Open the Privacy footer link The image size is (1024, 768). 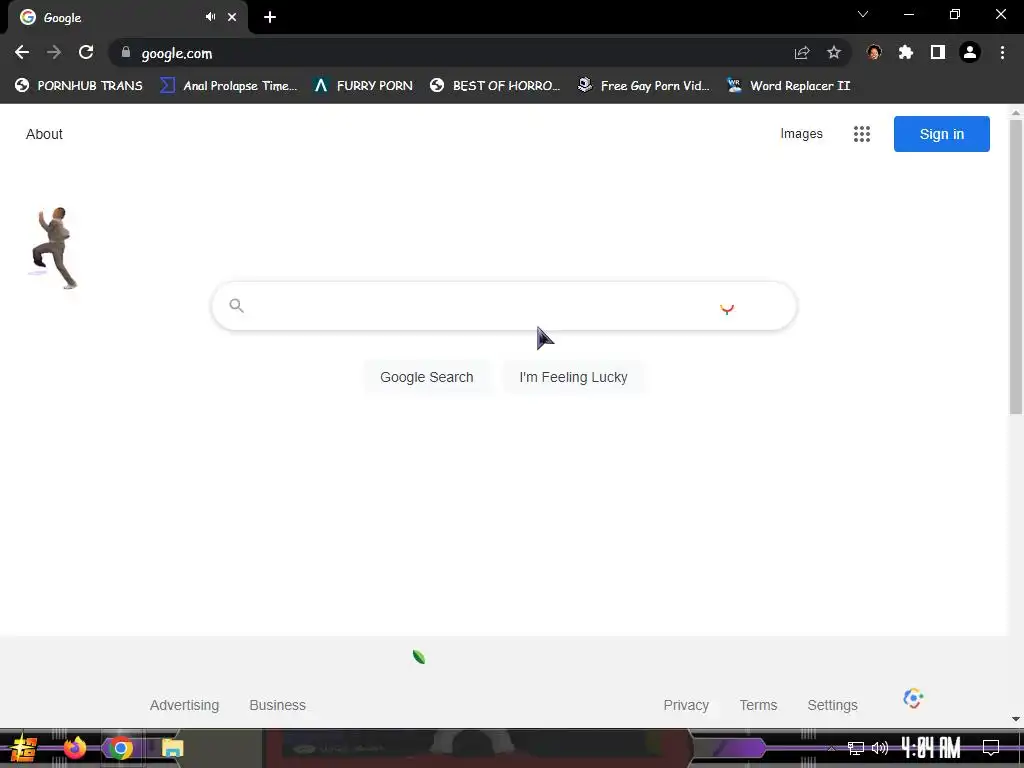[686, 705]
